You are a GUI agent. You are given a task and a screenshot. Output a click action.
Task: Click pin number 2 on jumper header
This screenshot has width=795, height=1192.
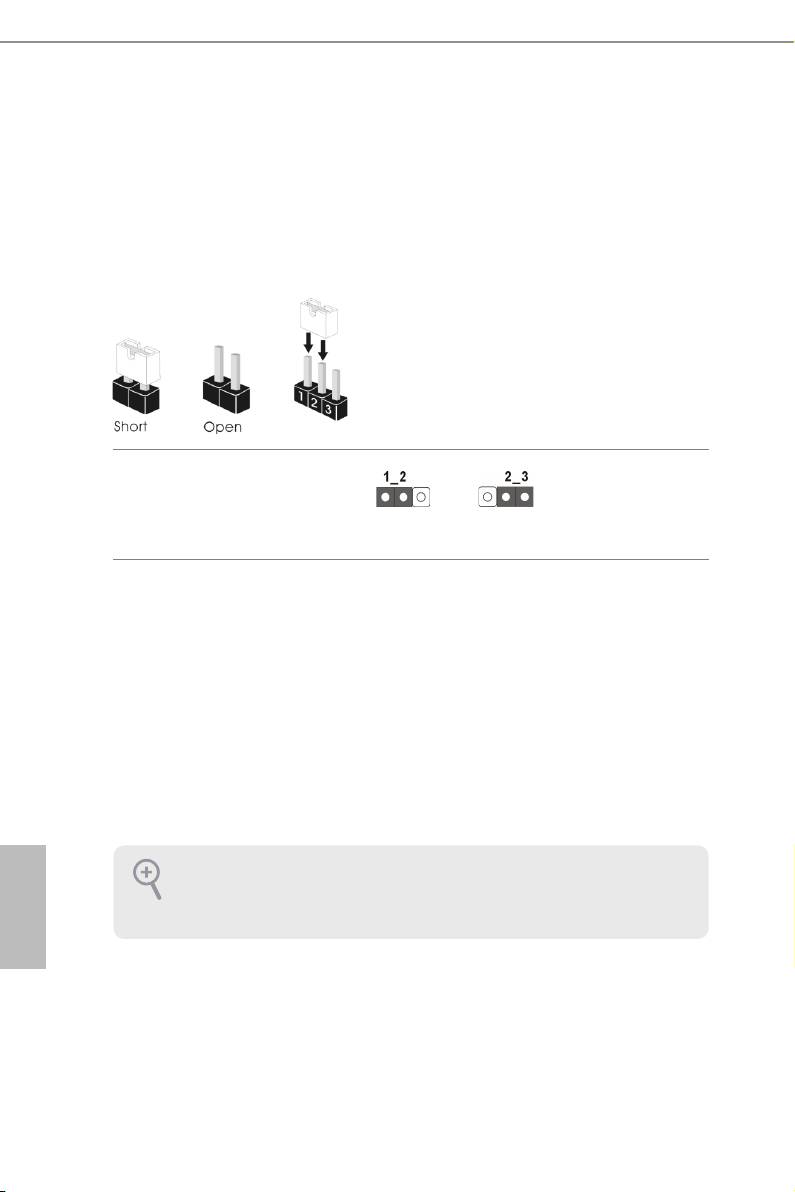tap(315, 404)
